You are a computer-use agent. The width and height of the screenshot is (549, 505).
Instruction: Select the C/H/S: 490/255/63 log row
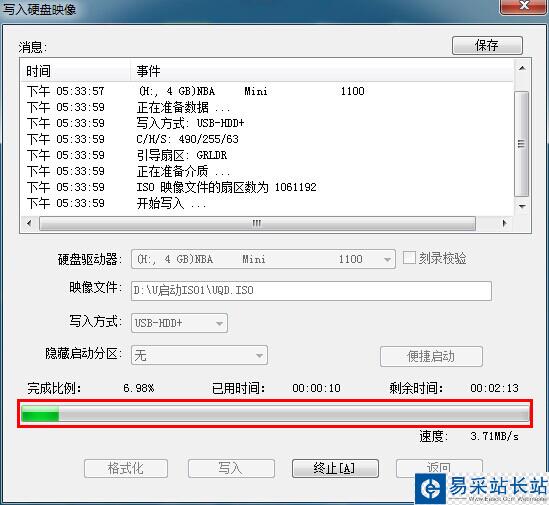click(267, 139)
